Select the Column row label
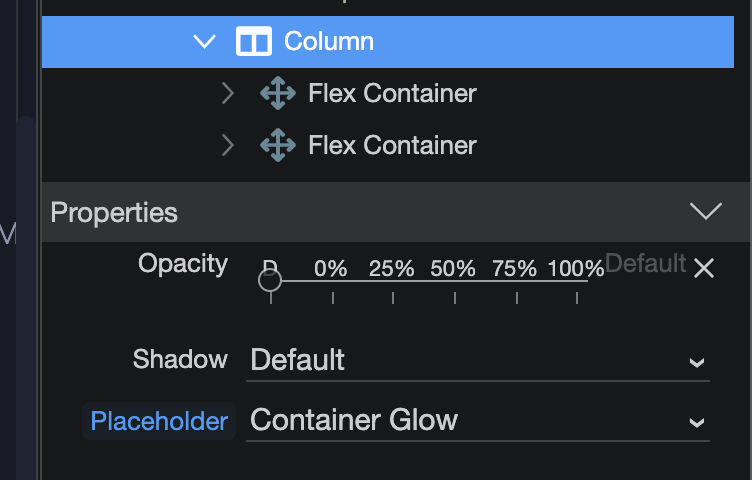This screenshot has width=752, height=480. coord(329,41)
